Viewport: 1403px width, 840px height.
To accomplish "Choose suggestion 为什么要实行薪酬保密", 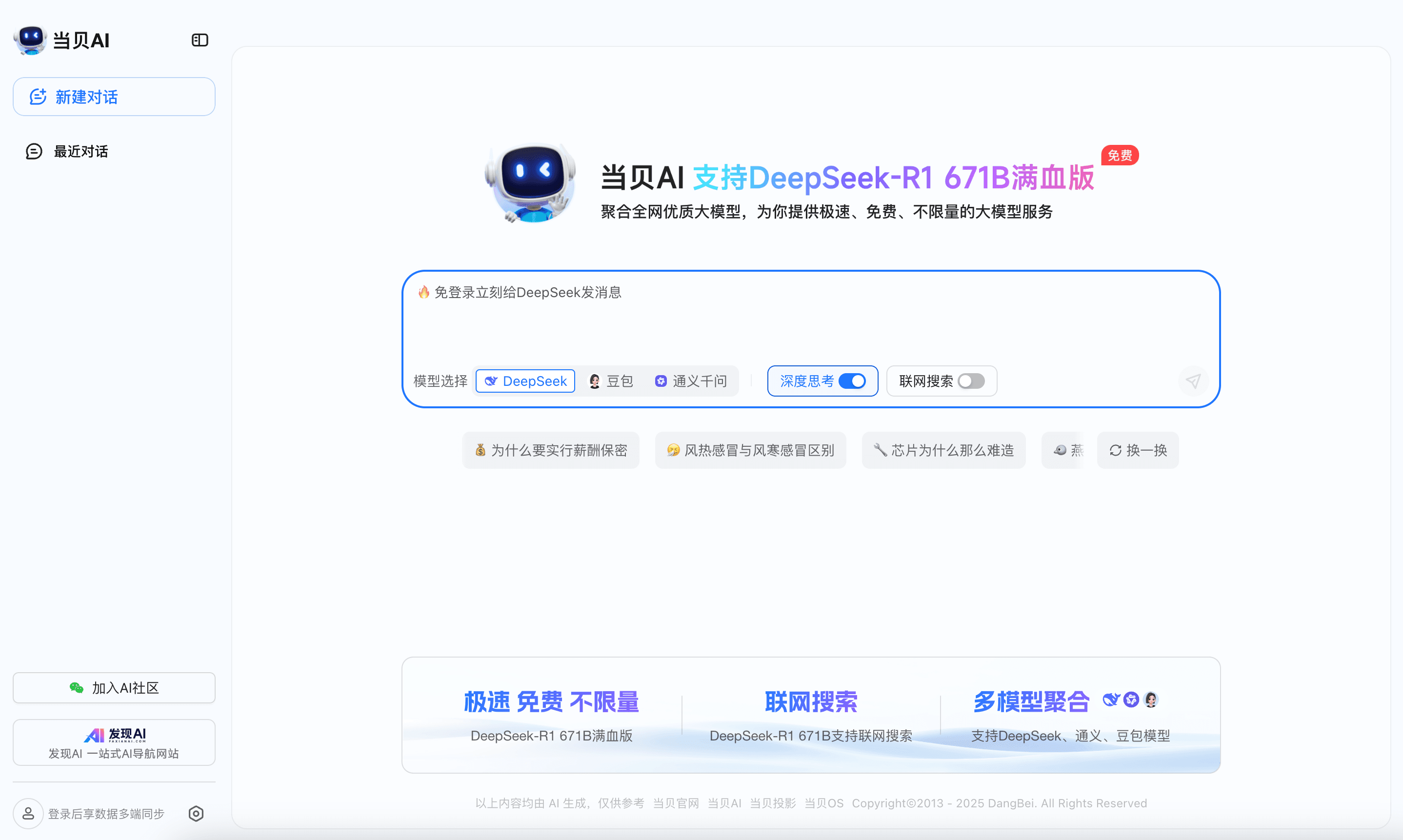I will point(551,450).
